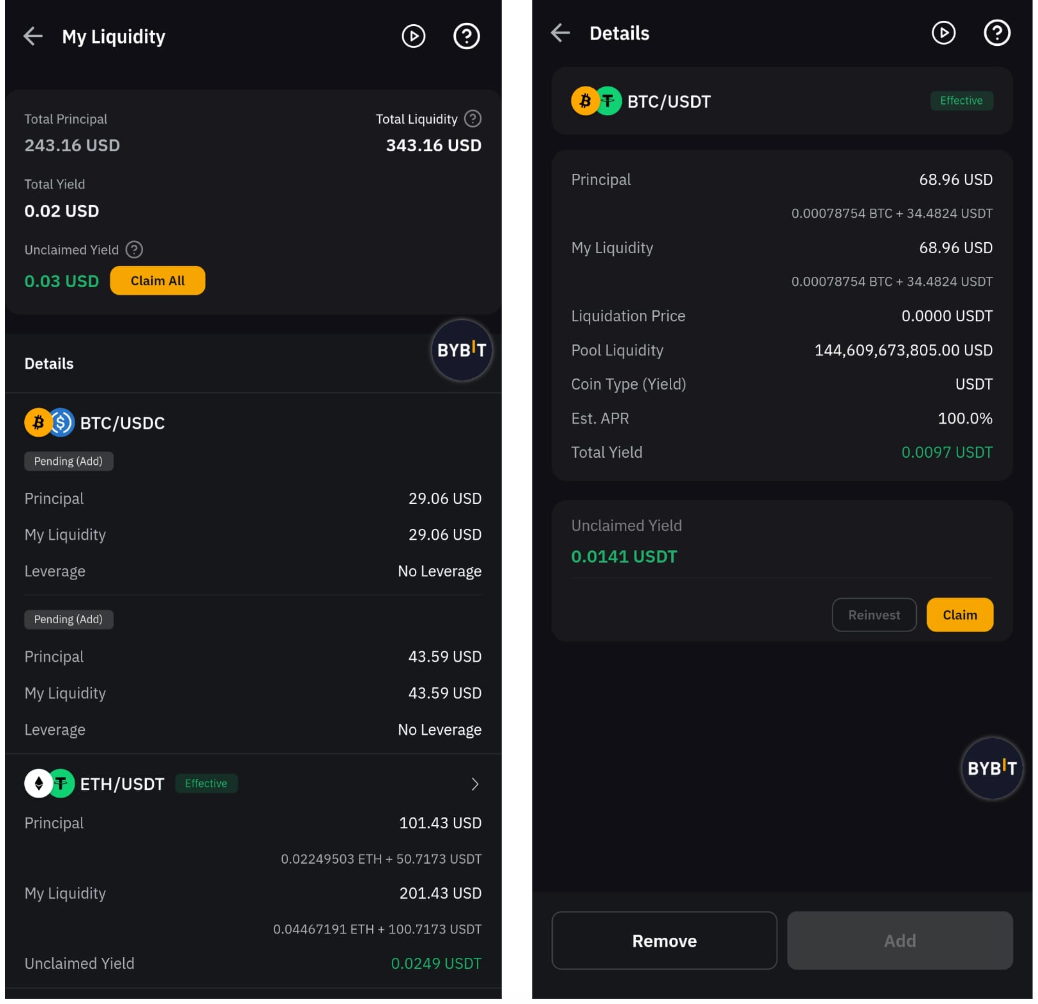Claim All unclaimed yield
1038x1004 pixels.
click(158, 281)
